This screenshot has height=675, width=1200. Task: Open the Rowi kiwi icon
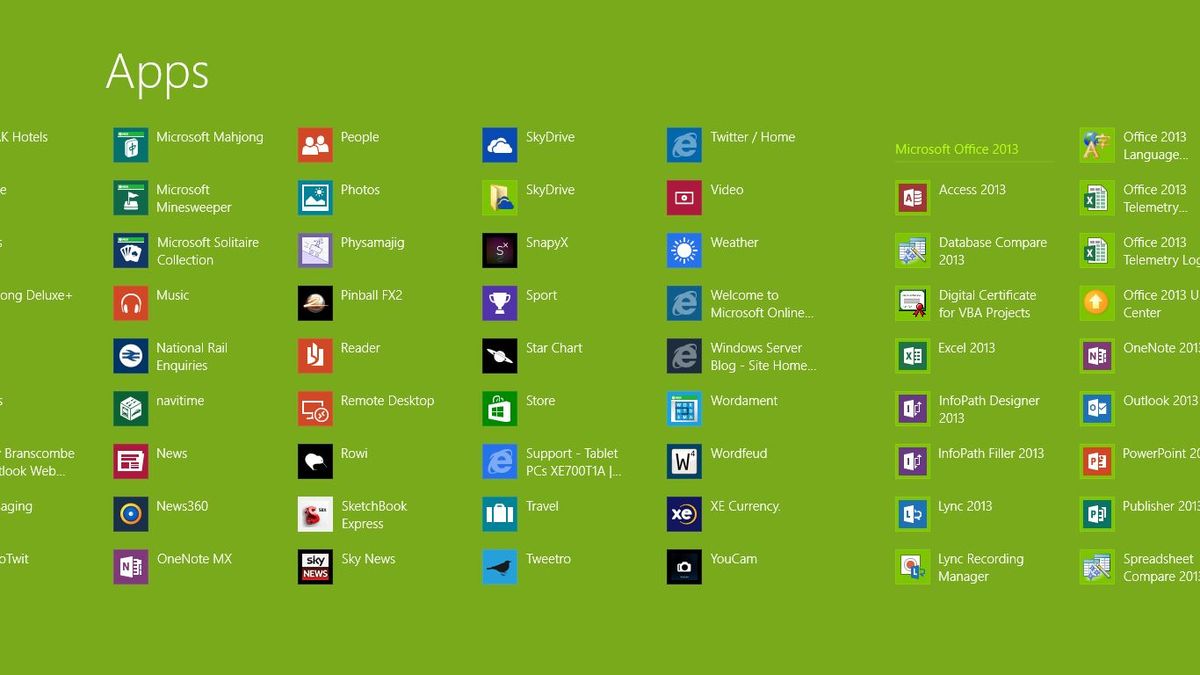(315, 462)
